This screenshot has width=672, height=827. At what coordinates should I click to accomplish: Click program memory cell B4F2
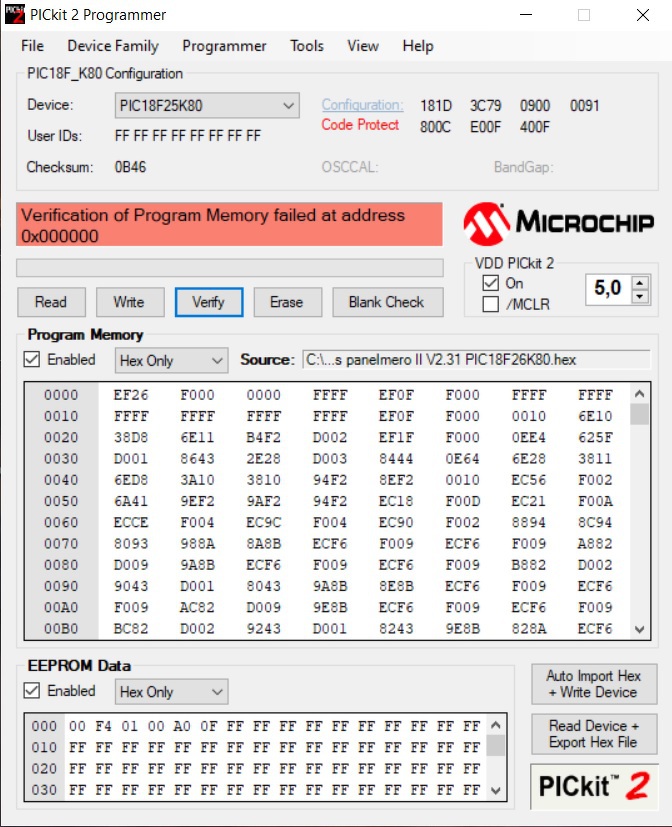click(x=263, y=437)
